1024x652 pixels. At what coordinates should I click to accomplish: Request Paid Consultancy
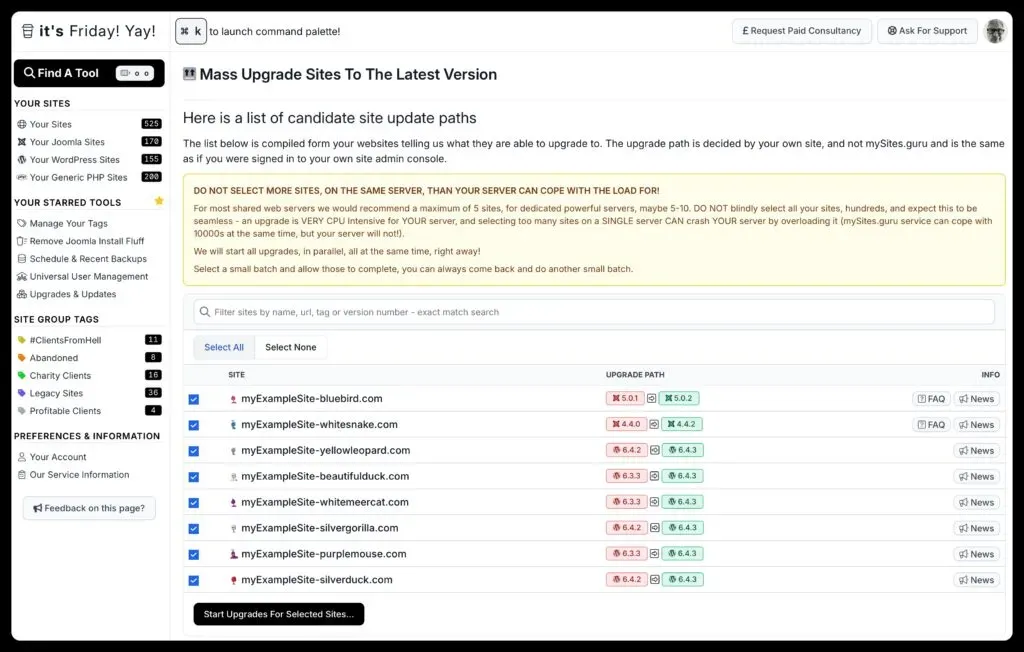[x=801, y=31]
